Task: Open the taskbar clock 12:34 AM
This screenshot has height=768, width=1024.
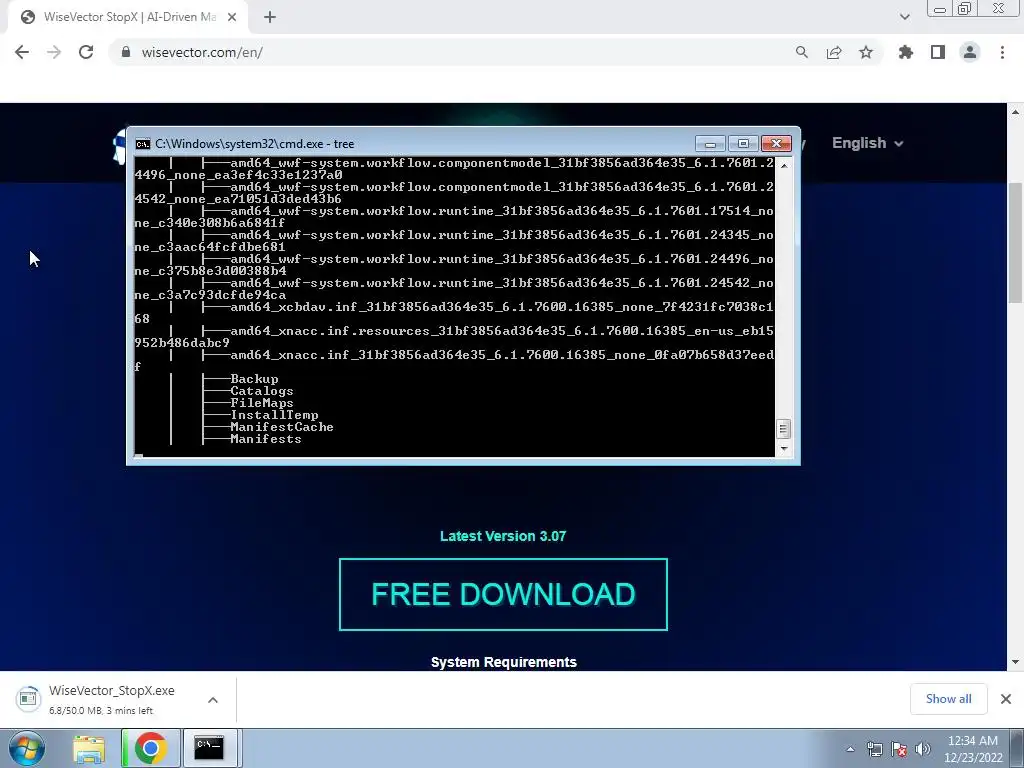Action: 973,749
